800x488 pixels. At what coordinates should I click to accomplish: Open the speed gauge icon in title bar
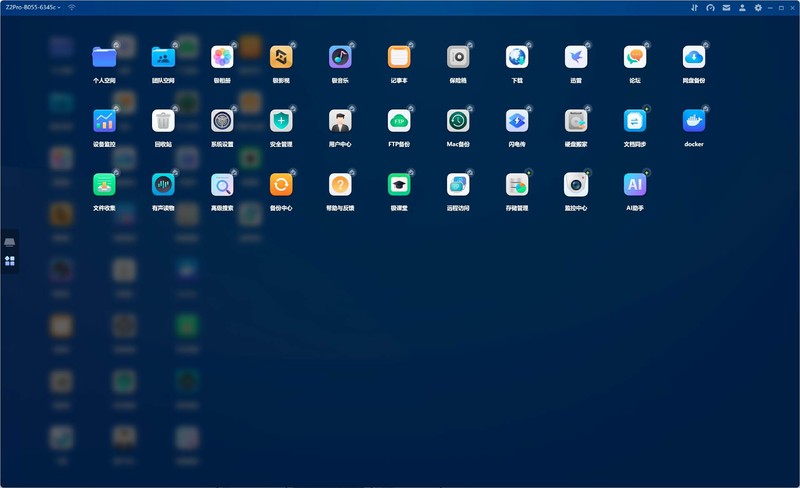(x=710, y=8)
